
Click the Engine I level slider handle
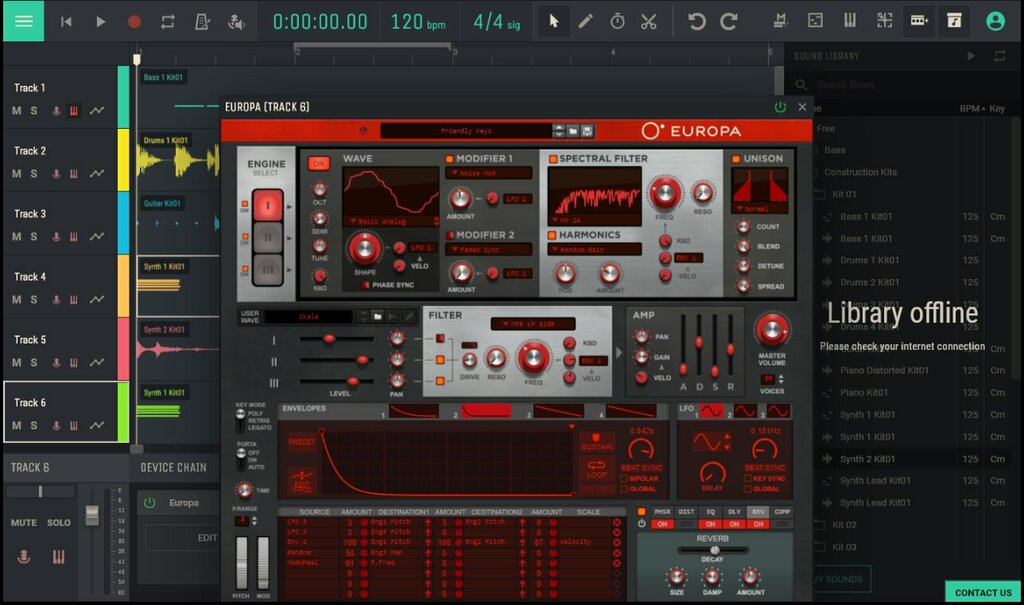[329, 338]
